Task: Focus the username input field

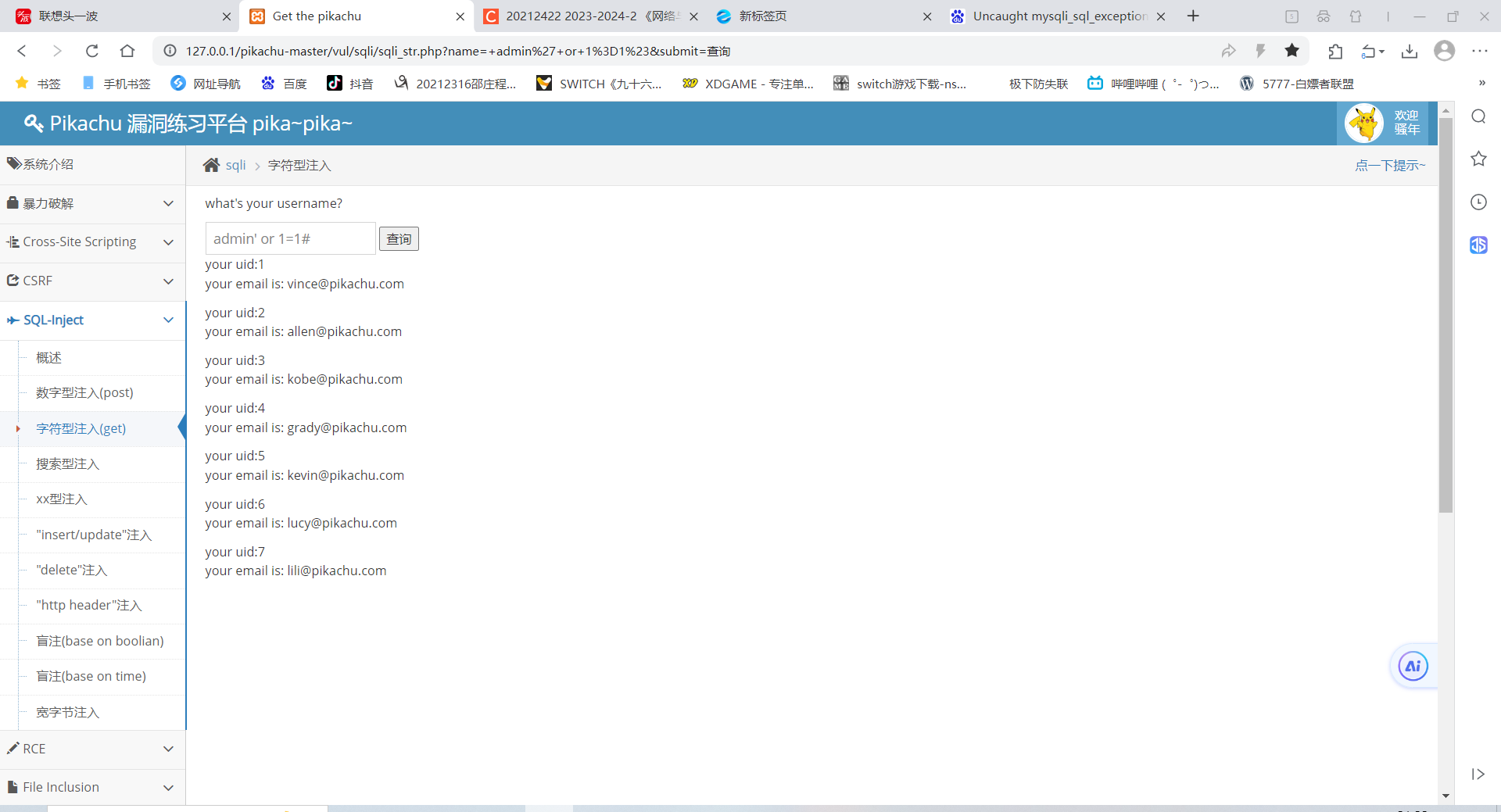Action: 290,238
